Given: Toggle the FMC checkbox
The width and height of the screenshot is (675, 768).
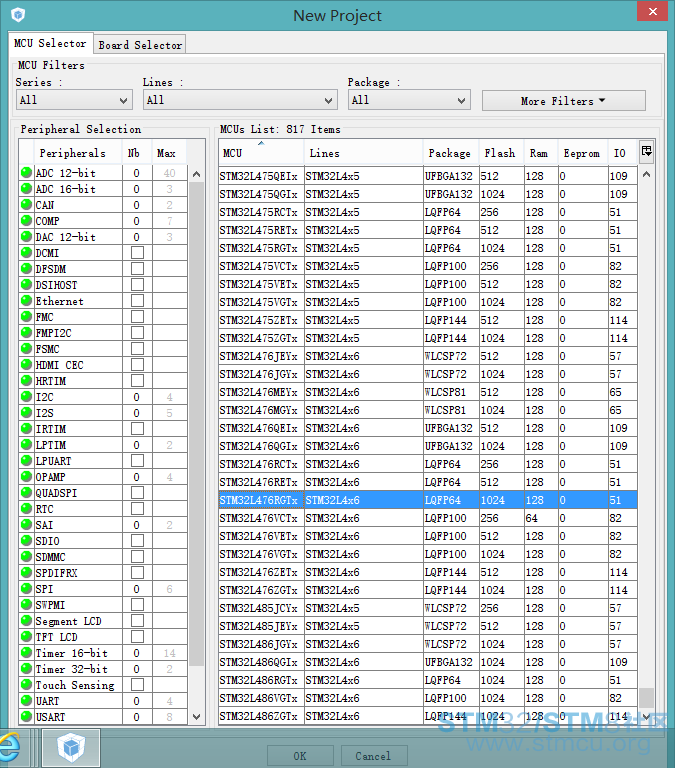Looking at the screenshot, I should click(x=138, y=316).
